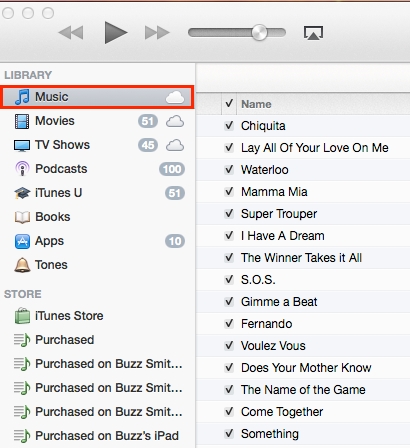Click the 51 badge next to Movies
Screen dimensions: 410x448
click(x=148, y=121)
